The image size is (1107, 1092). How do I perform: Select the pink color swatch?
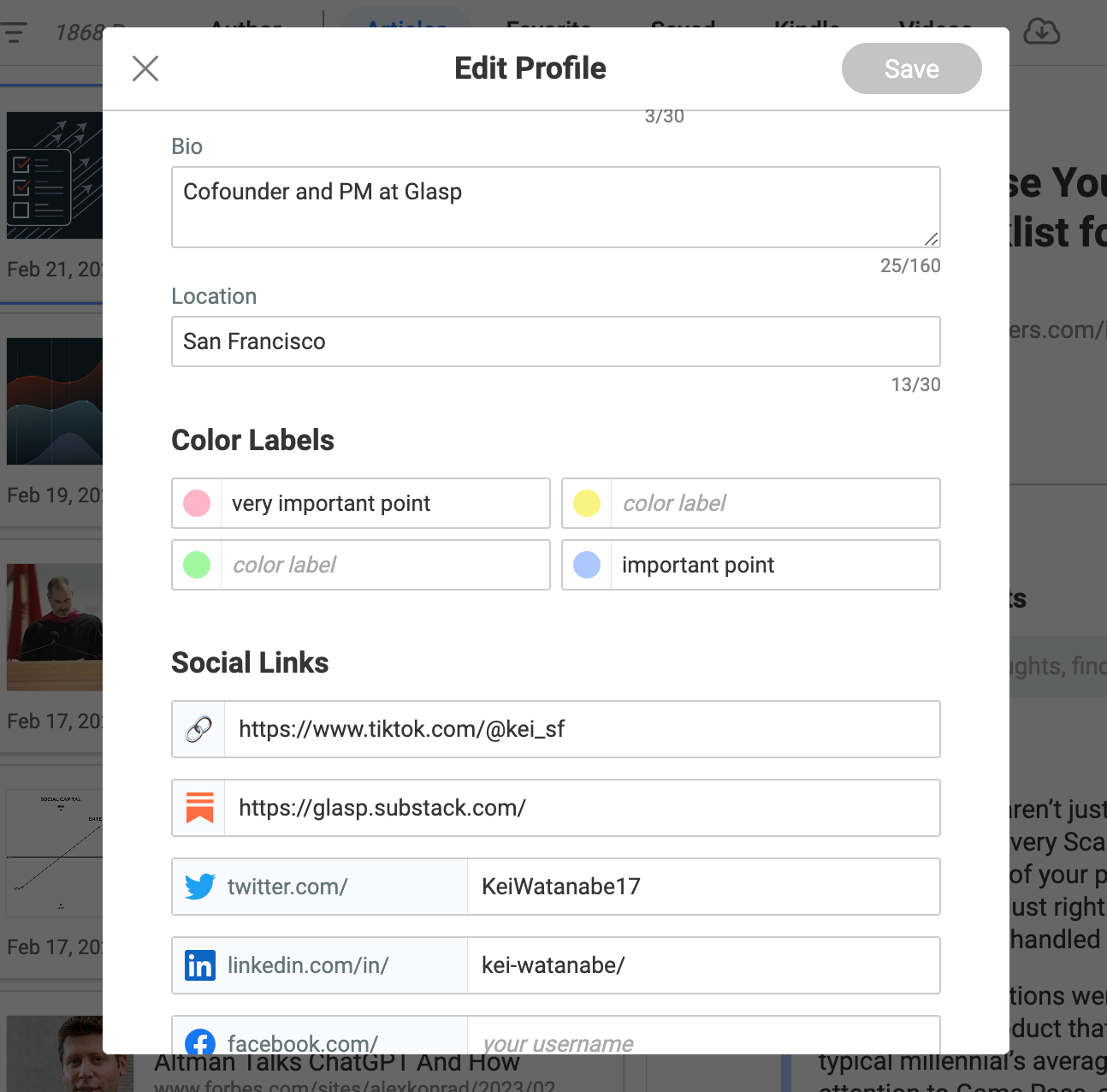click(197, 503)
